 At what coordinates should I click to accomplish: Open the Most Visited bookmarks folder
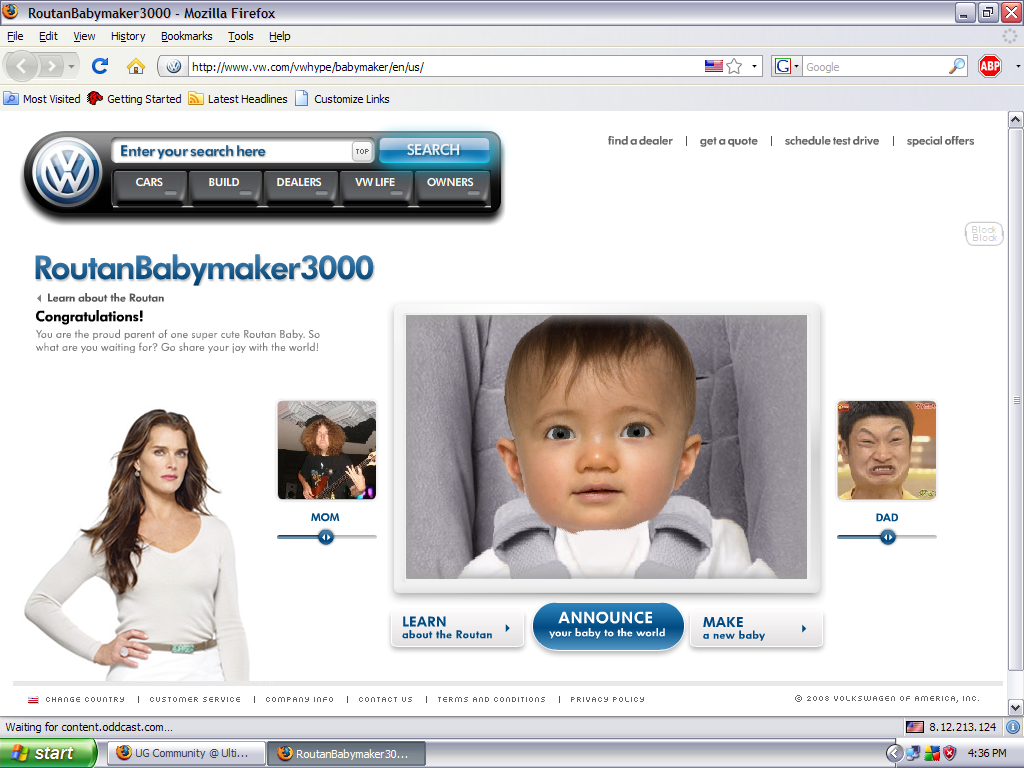pos(42,99)
